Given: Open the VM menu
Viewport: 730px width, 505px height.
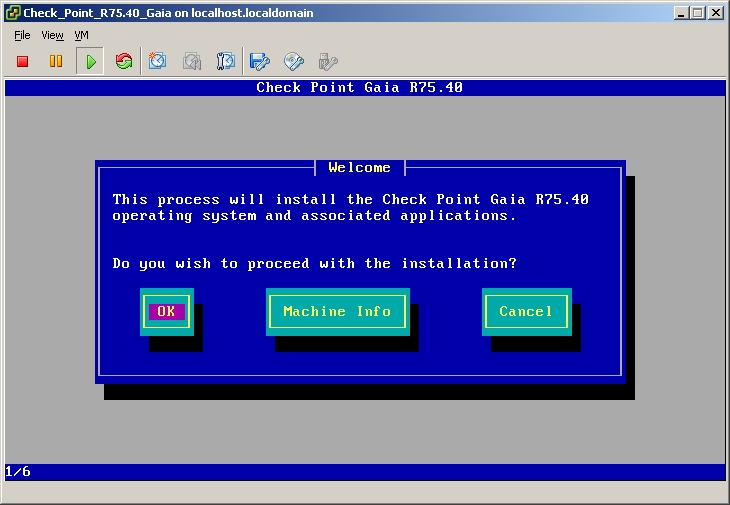Looking at the screenshot, I should pyautogui.click(x=81, y=35).
